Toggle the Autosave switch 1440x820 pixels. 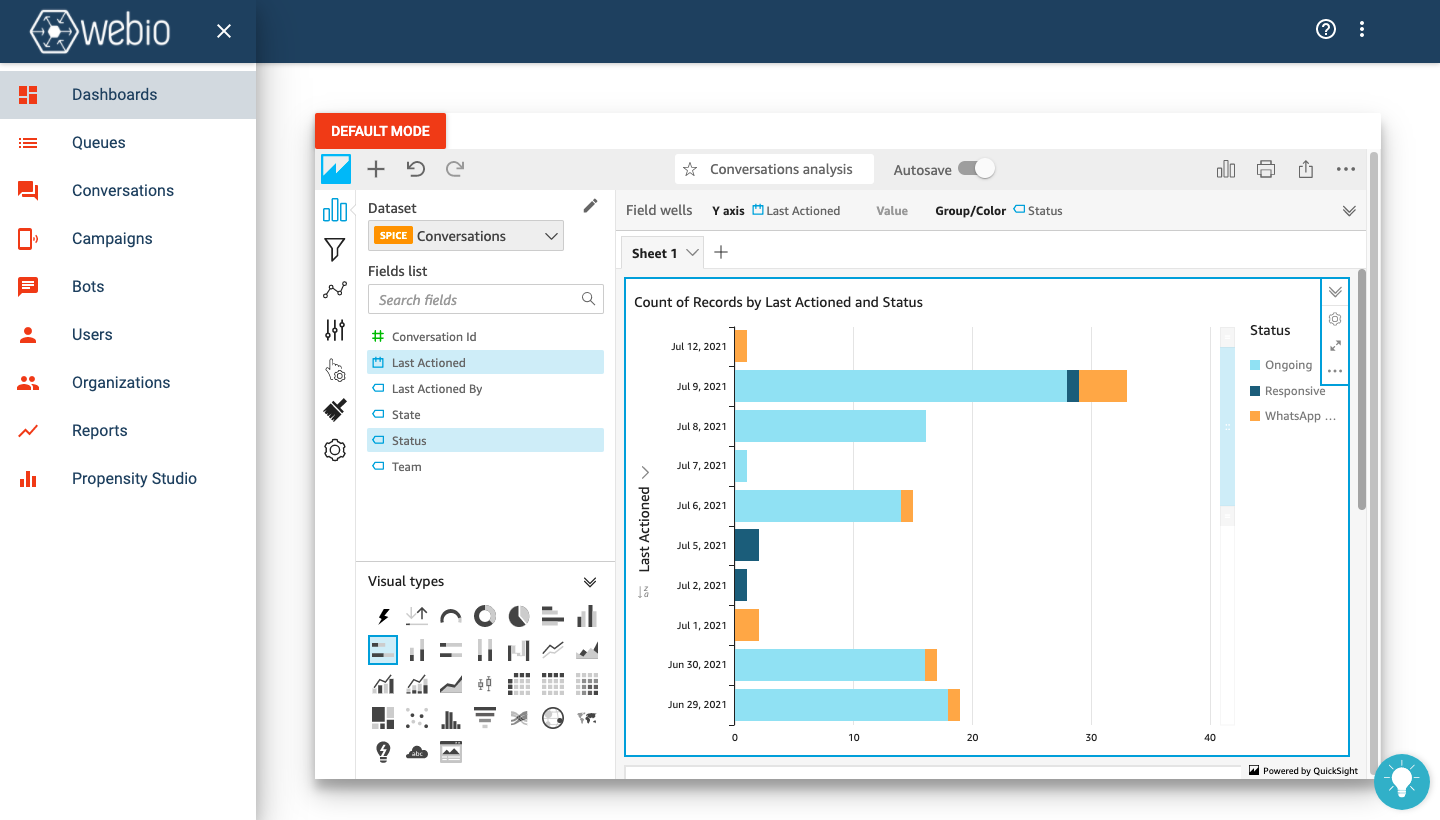point(976,169)
